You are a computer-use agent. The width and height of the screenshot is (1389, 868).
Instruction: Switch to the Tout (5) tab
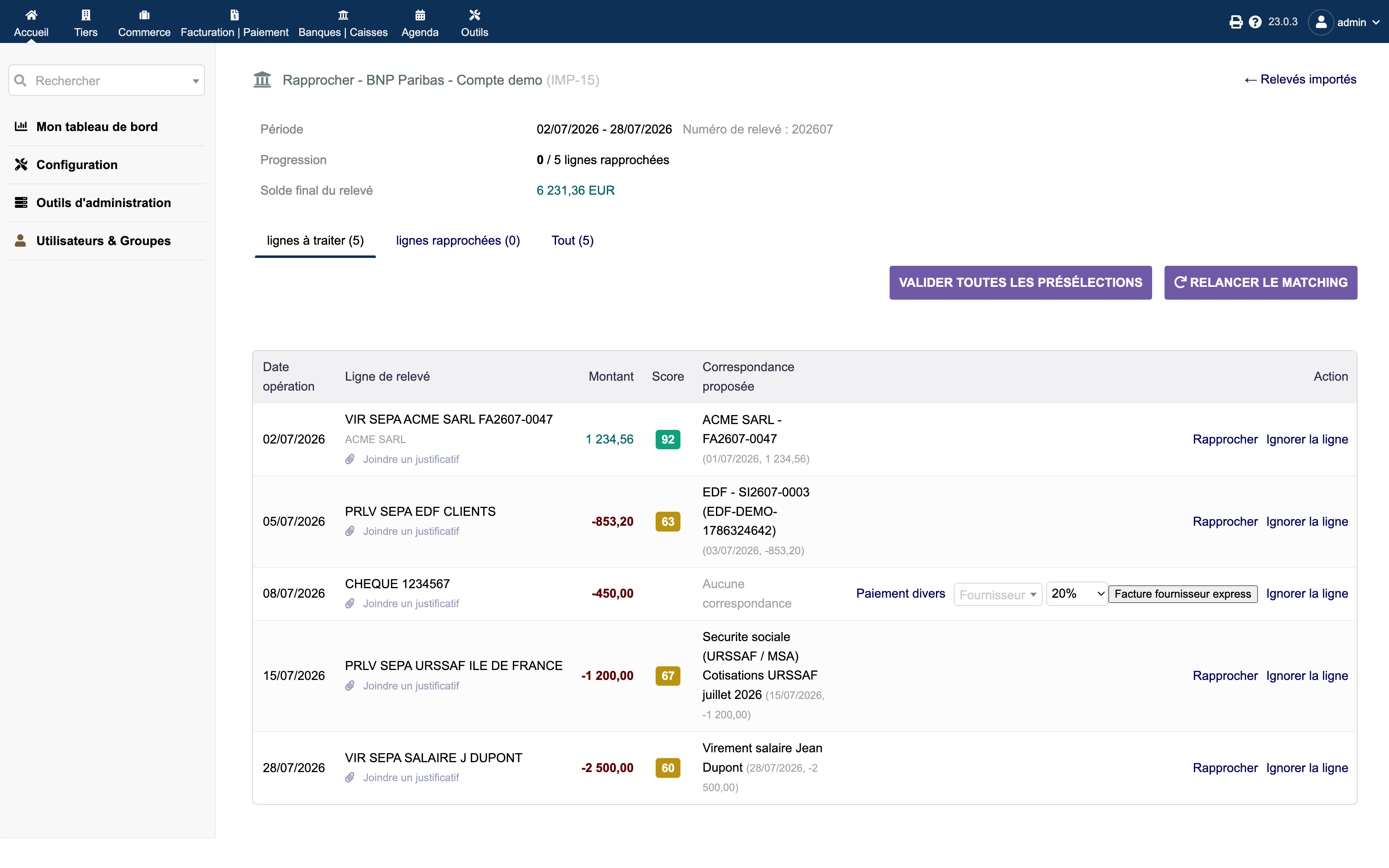pos(572,241)
